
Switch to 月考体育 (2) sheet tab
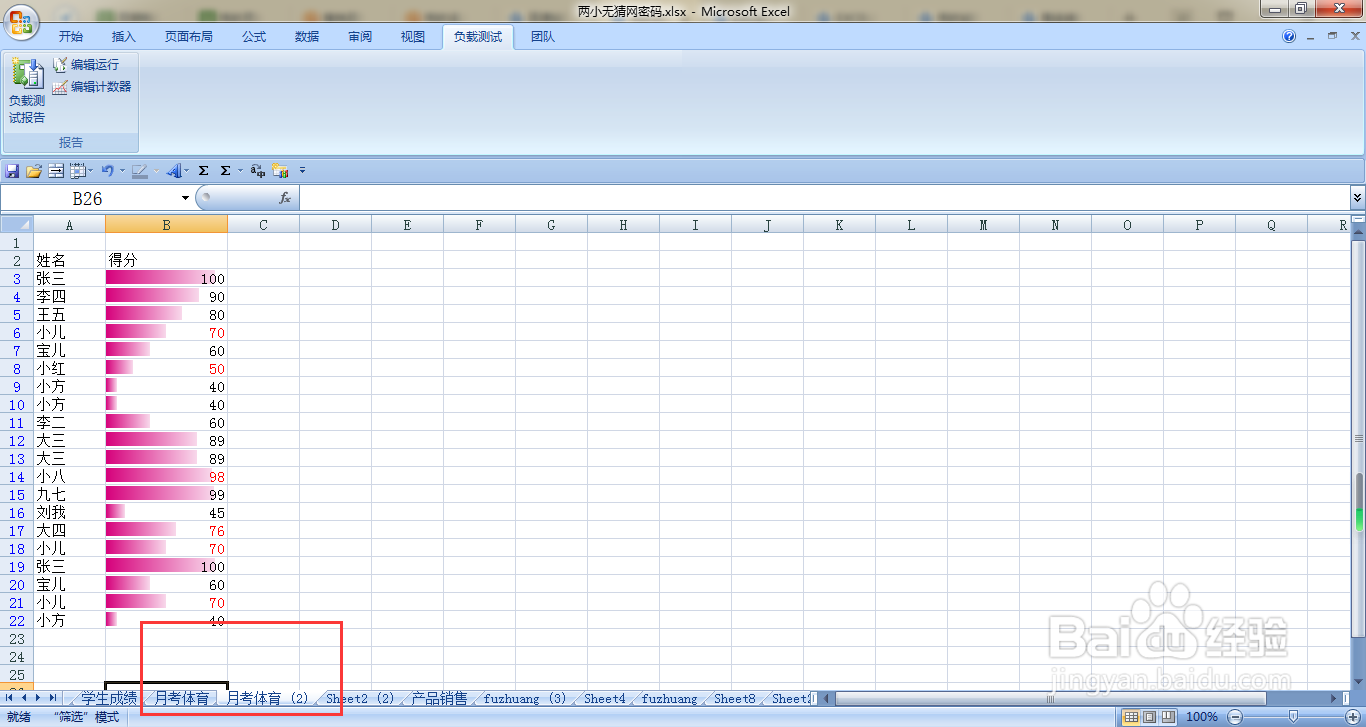tap(268, 698)
